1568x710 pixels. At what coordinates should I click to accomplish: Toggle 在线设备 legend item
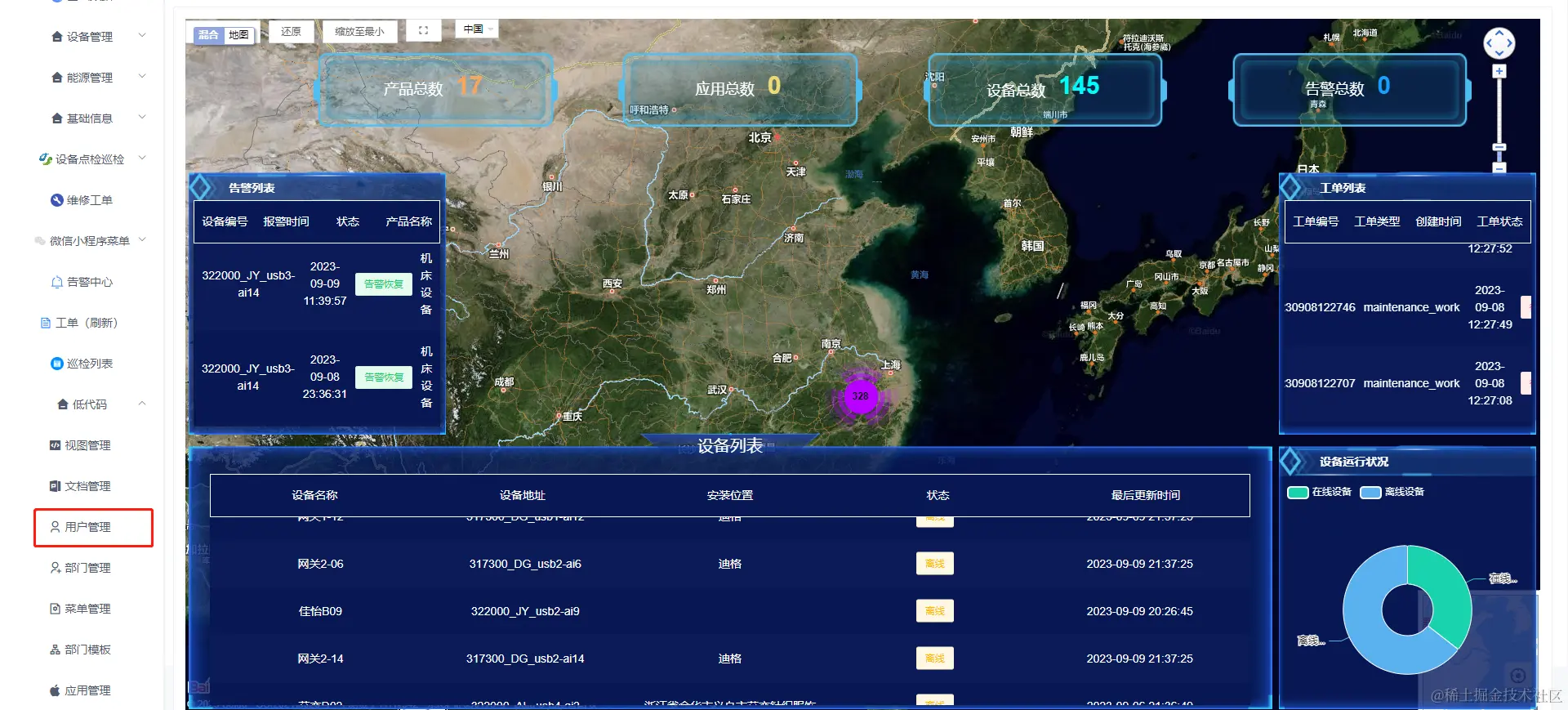pos(1319,492)
